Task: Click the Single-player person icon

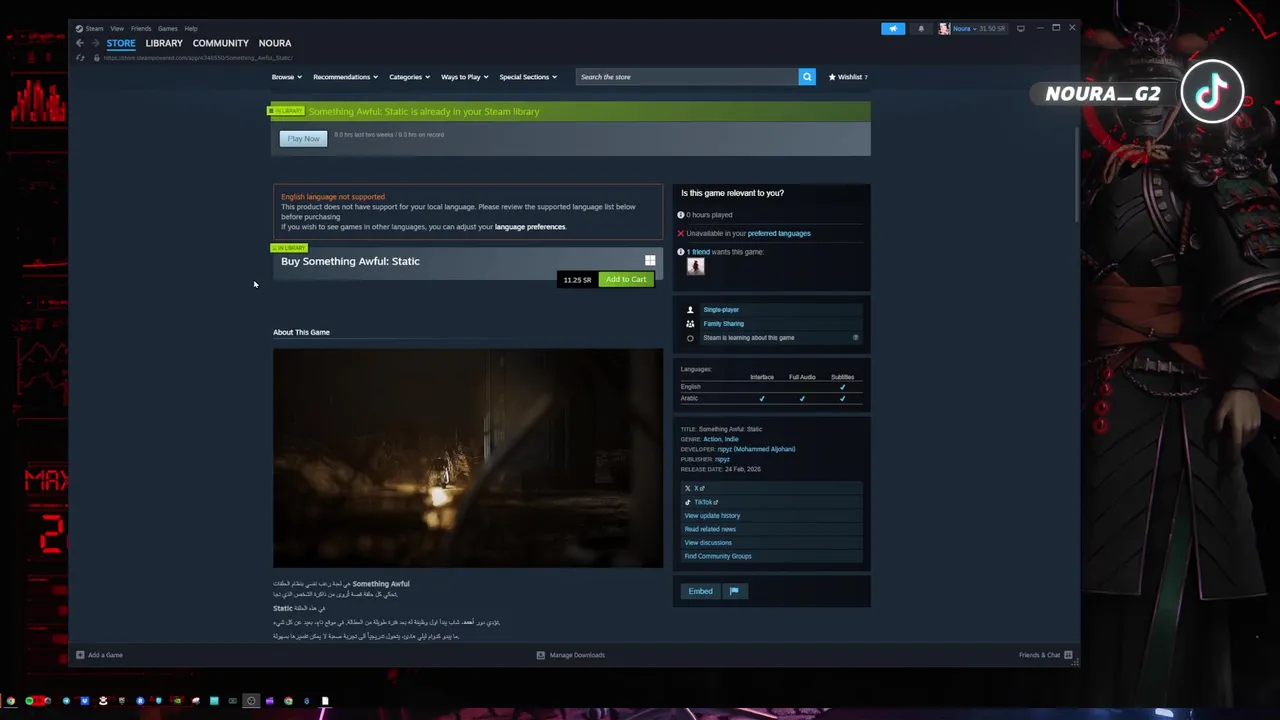Action: [x=690, y=310]
